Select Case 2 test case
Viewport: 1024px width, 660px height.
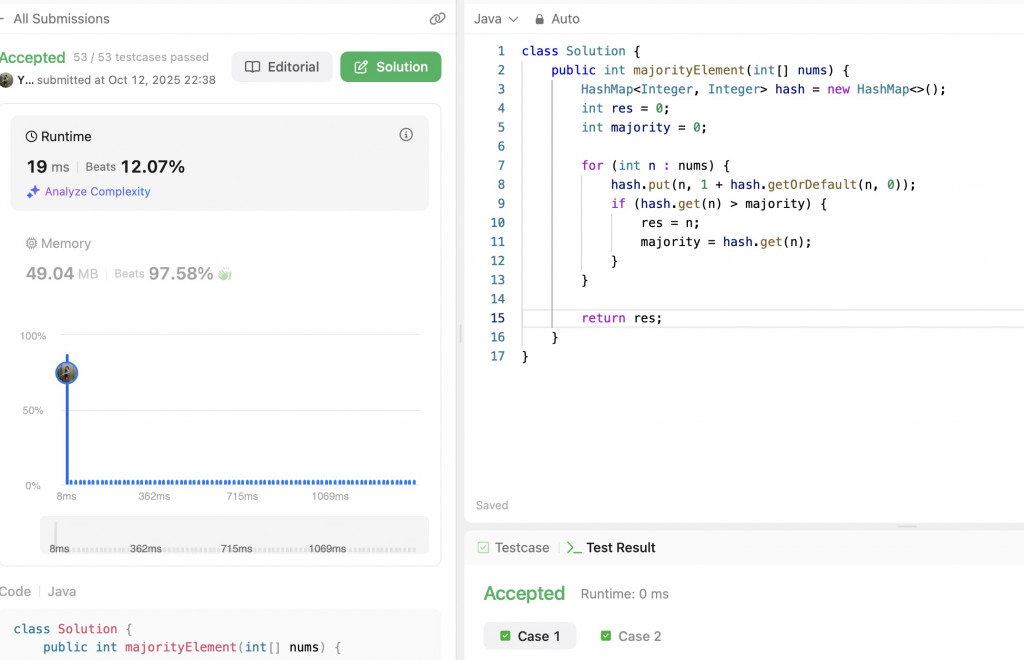630,636
